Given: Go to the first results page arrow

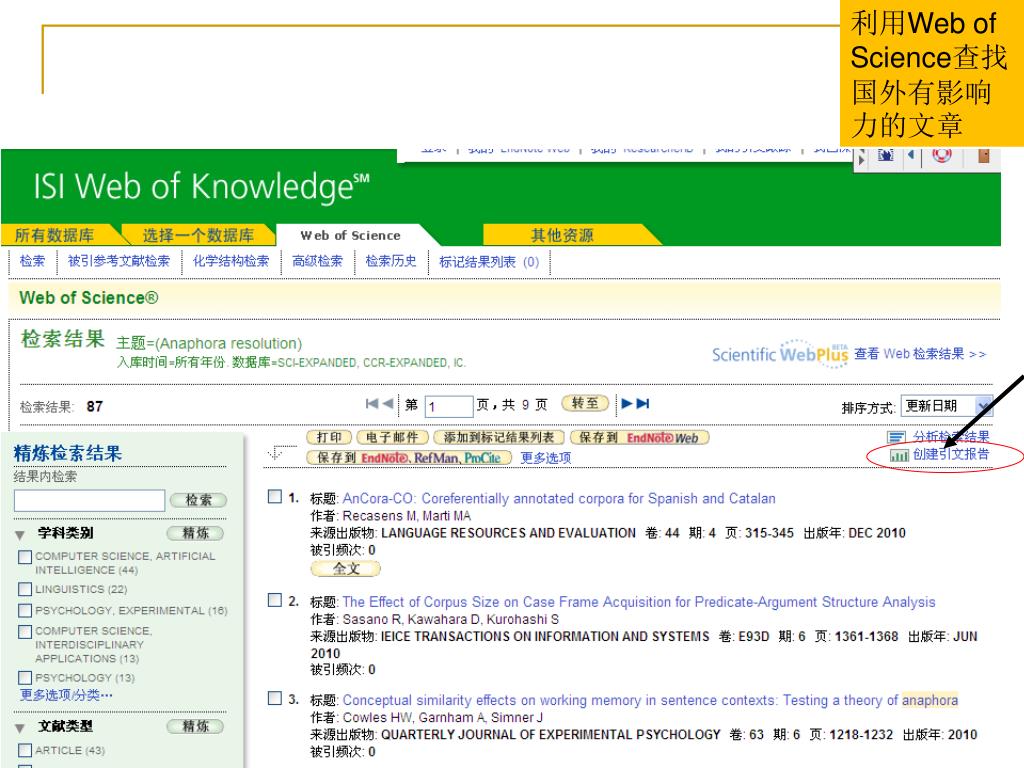Looking at the screenshot, I should tap(372, 404).
